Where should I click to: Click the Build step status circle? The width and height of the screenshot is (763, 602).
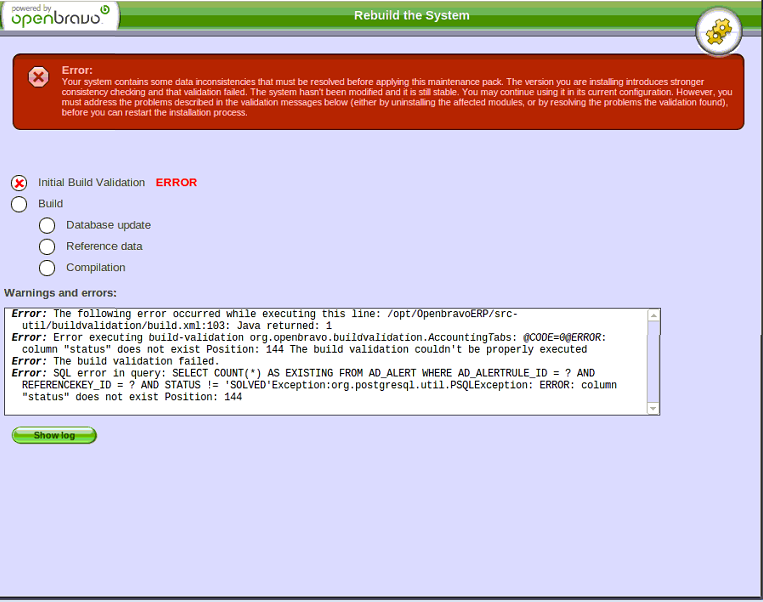click(19, 204)
